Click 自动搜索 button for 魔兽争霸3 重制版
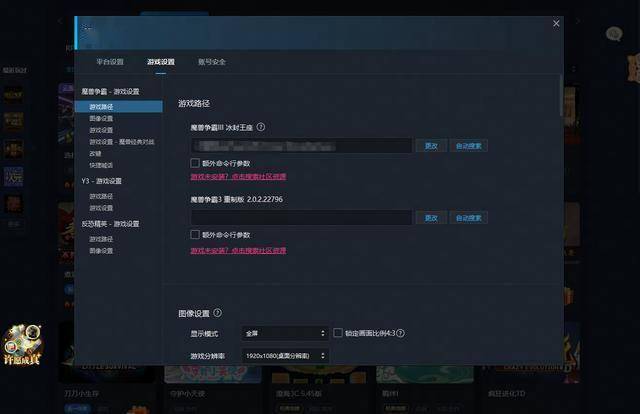This screenshot has height=414, width=640. point(469,218)
